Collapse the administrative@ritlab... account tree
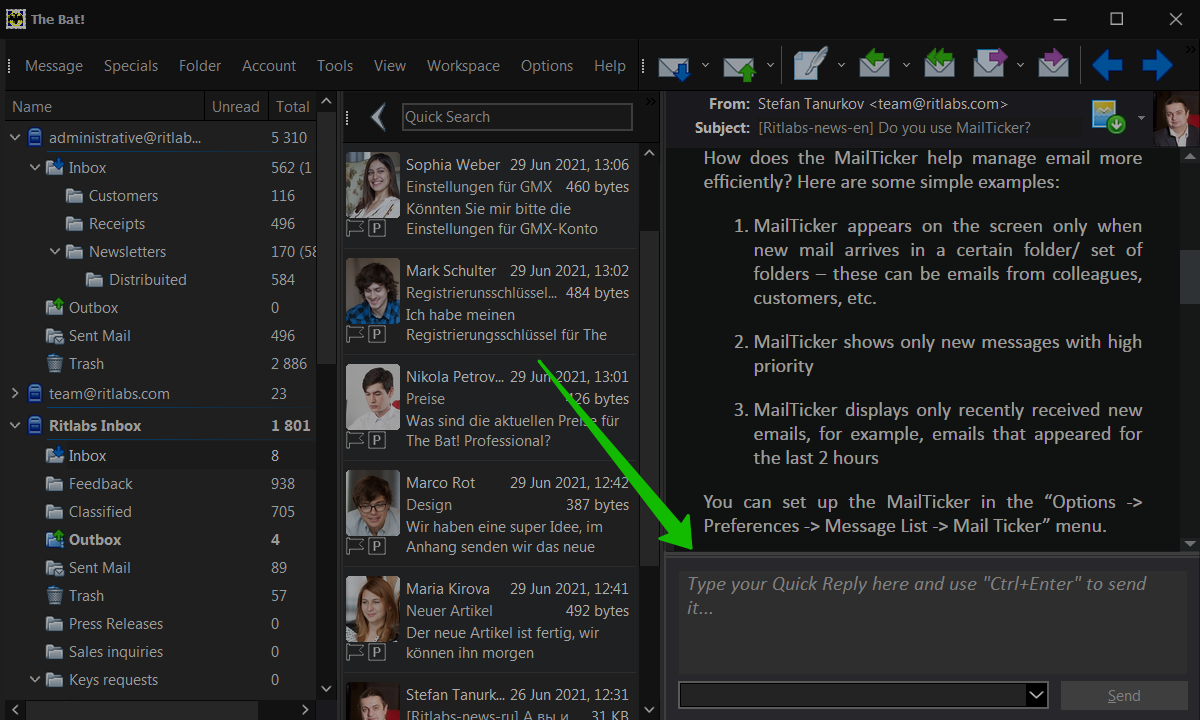Viewport: 1200px width, 720px height. point(15,137)
